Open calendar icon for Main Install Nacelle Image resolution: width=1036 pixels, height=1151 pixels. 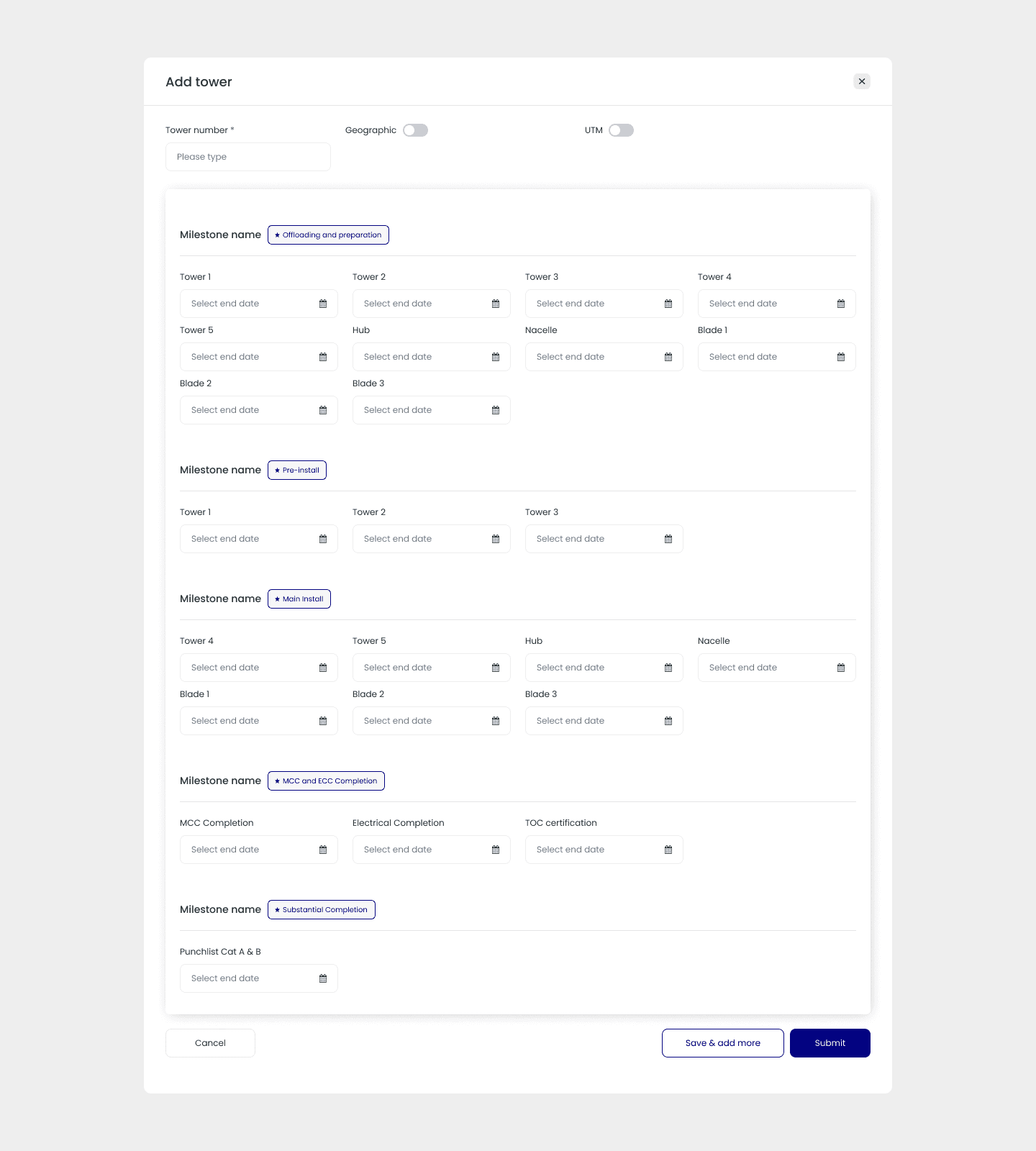pos(841,668)
